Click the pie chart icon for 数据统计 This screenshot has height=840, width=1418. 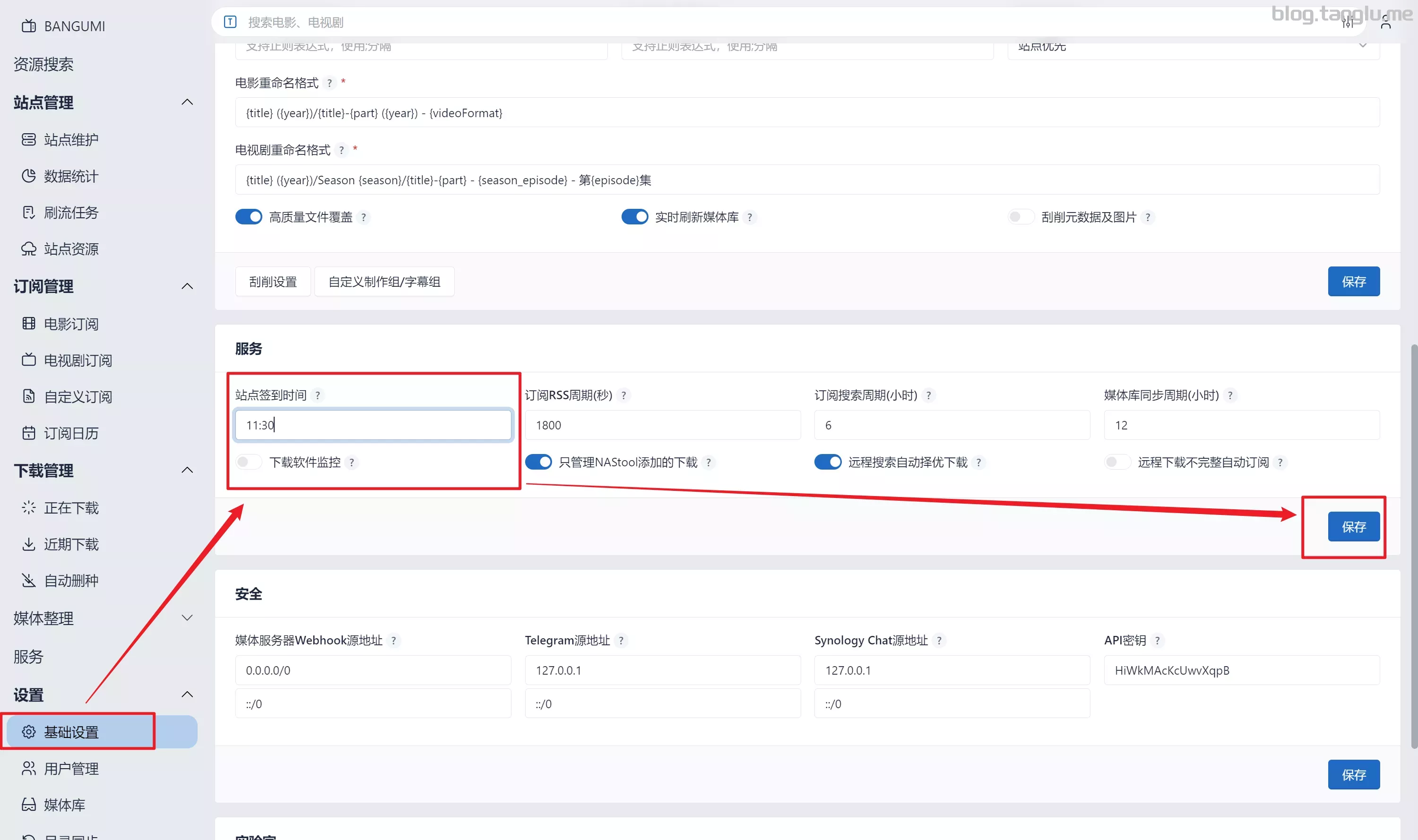pyautogui.click(x=28, y=176)
